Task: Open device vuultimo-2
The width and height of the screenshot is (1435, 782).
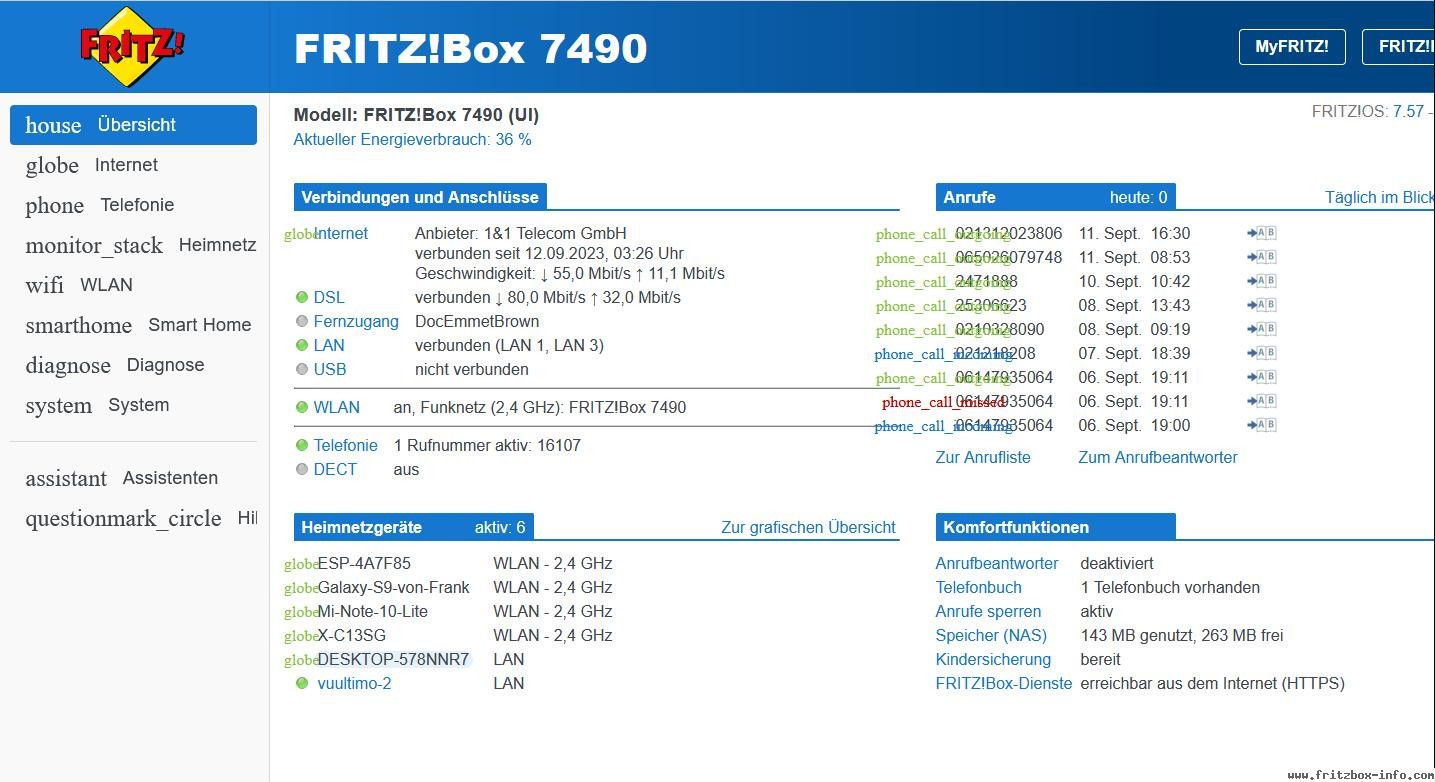Action: [354, 683]
